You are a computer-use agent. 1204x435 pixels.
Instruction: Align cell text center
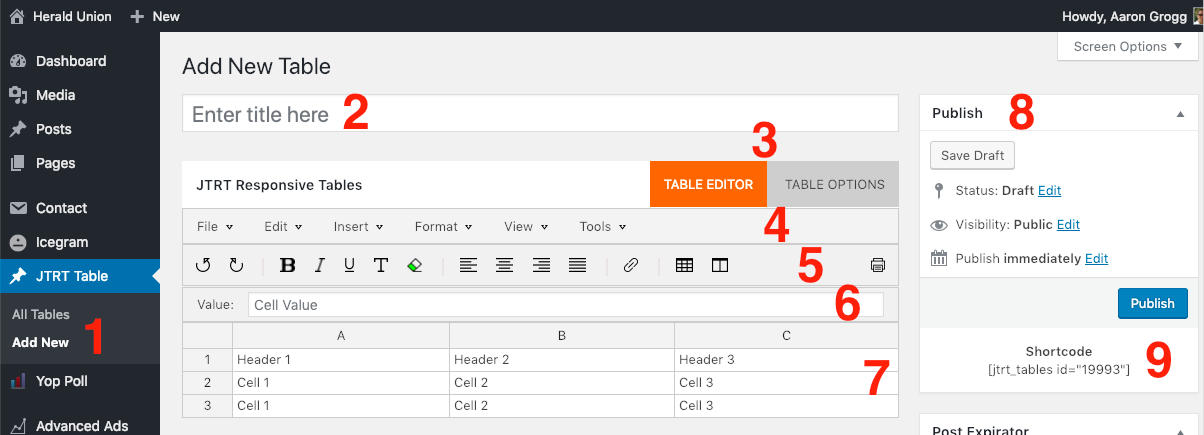click(505, 265)
